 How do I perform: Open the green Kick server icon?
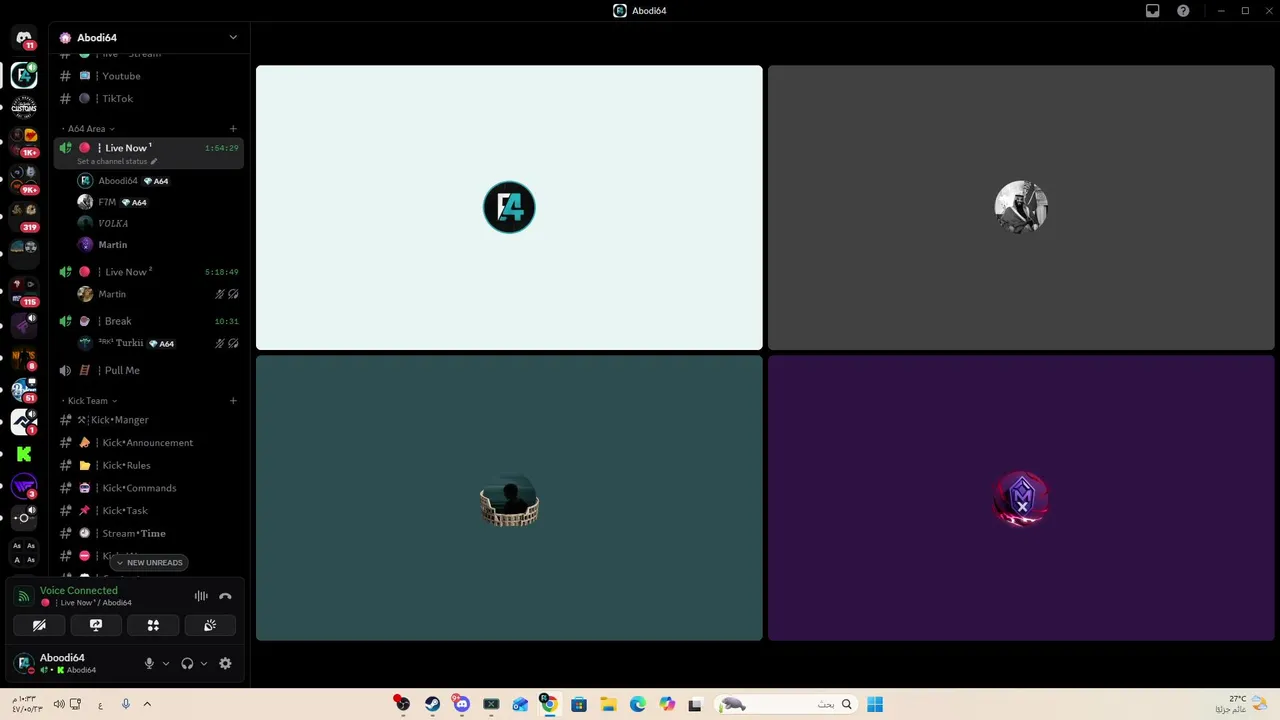(x=24, y=454)
